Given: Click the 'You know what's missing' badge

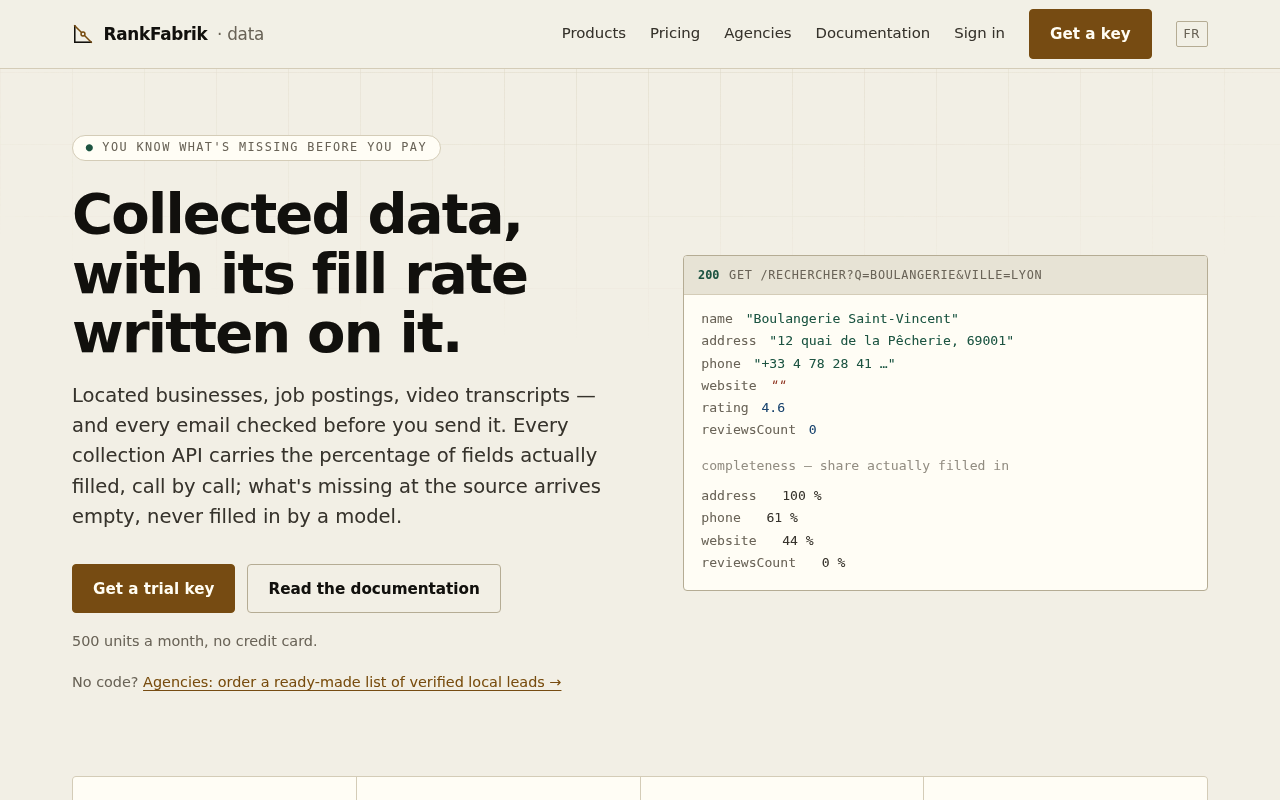Looking at the screenshot, I should click(x=256, y=148).
